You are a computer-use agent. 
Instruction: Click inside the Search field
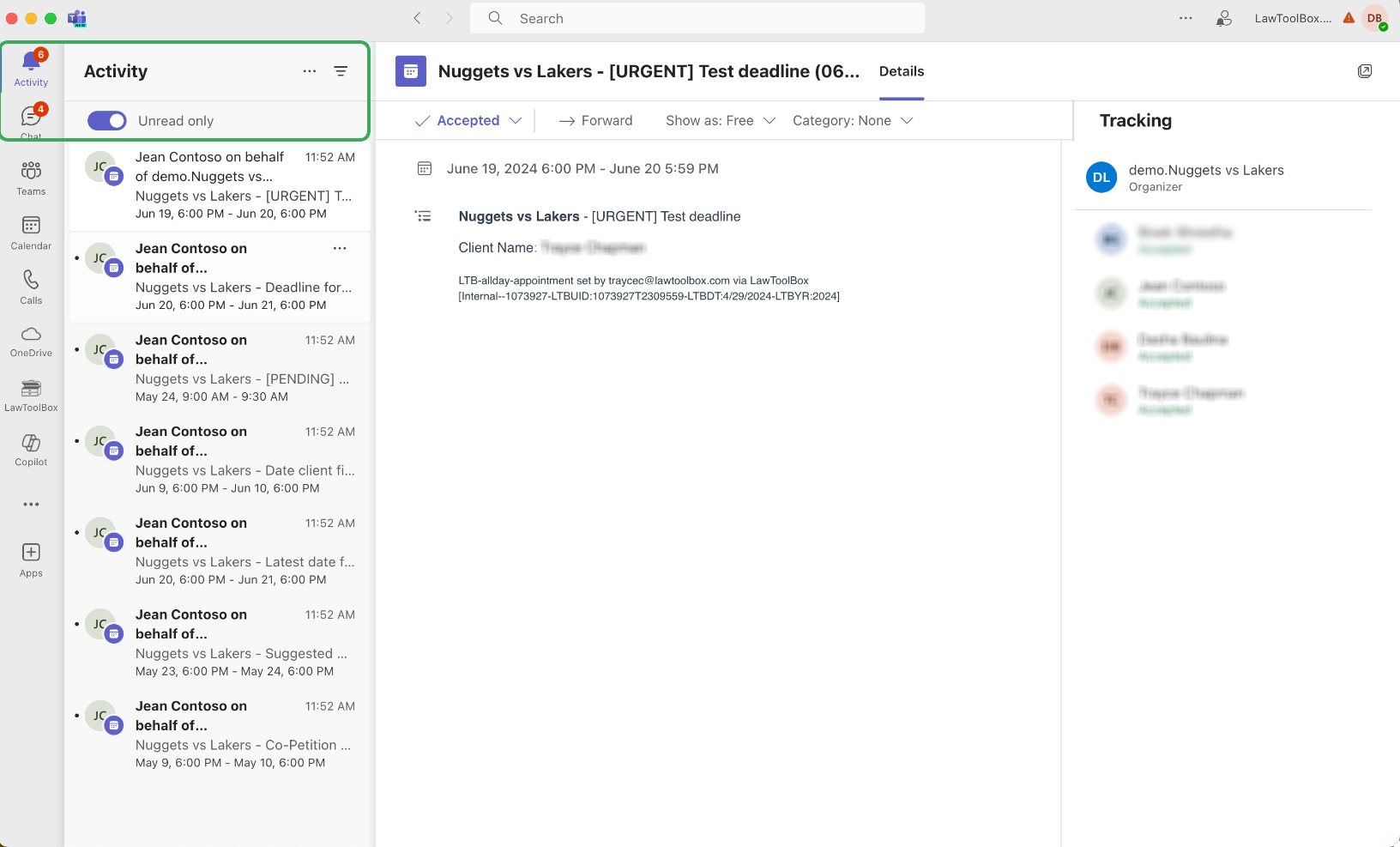pos(697,18)
